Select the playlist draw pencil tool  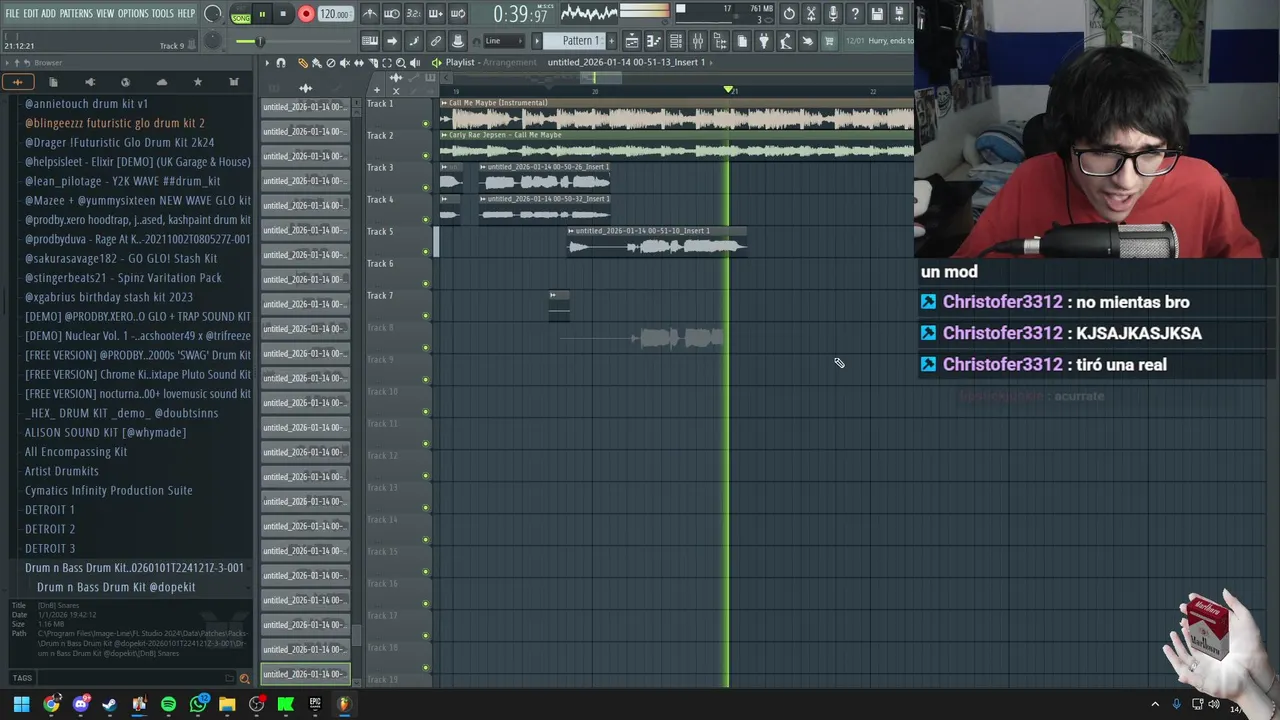point(303,63)
